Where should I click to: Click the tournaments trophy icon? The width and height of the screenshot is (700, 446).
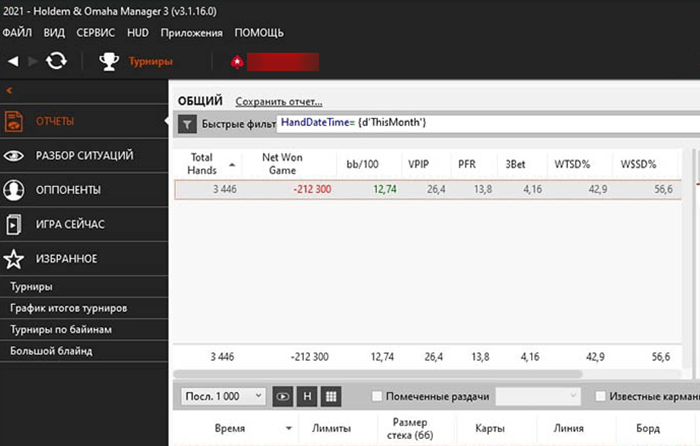(x=109, y=62)
